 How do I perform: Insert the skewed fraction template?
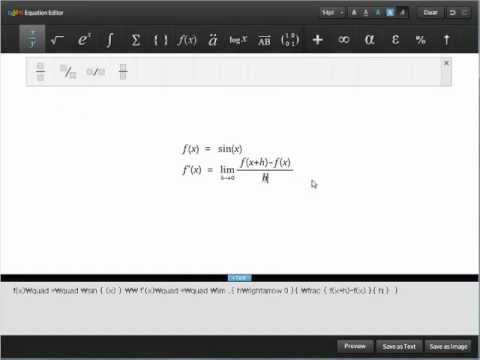click(x=68, y=72)
